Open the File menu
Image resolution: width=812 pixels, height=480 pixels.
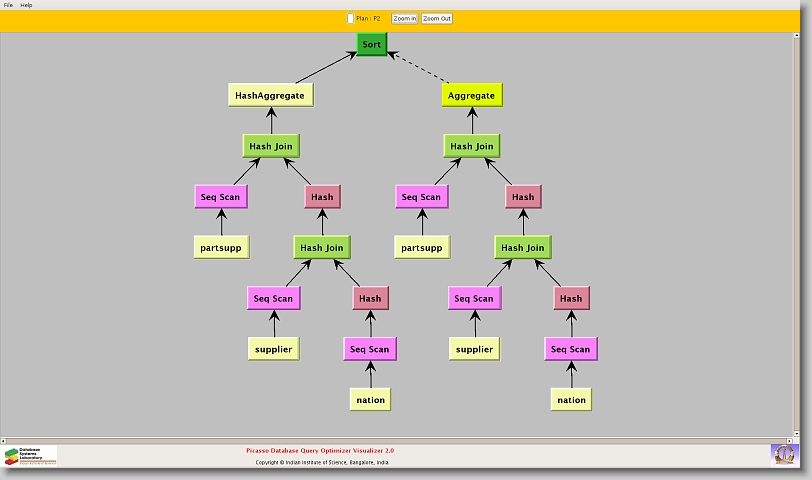8,5
